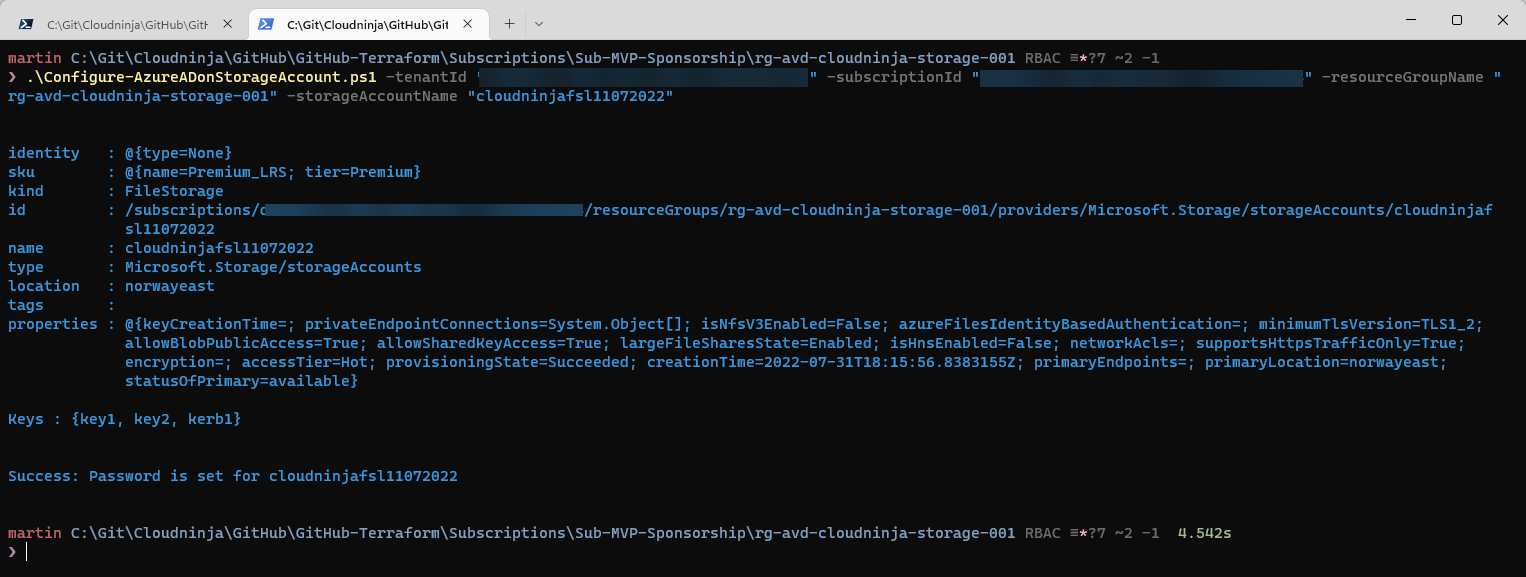Switch to the first inactive terminal tab
Viewport: 1526px width, 577px height.
[x=127, y=22]
